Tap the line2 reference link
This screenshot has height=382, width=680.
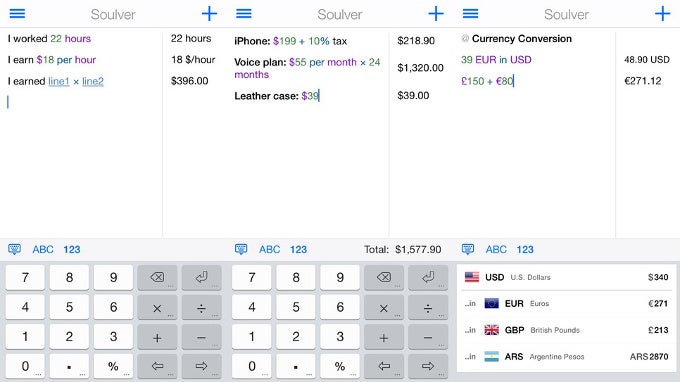(x=93, y=81)
